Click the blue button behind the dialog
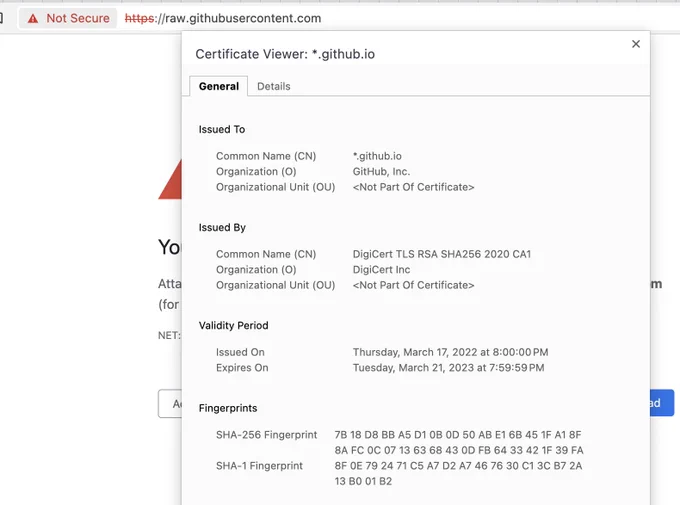 [662, 403]
